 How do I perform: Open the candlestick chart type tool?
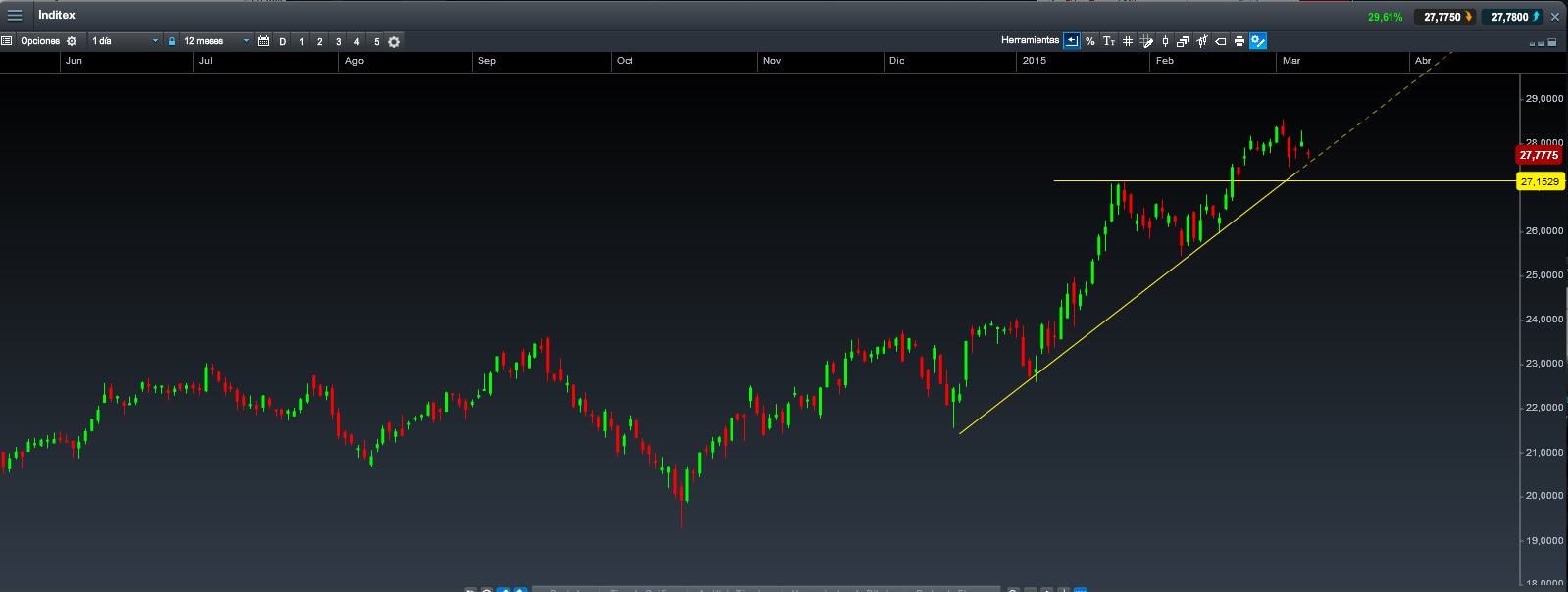click(x=1165, y=41)
